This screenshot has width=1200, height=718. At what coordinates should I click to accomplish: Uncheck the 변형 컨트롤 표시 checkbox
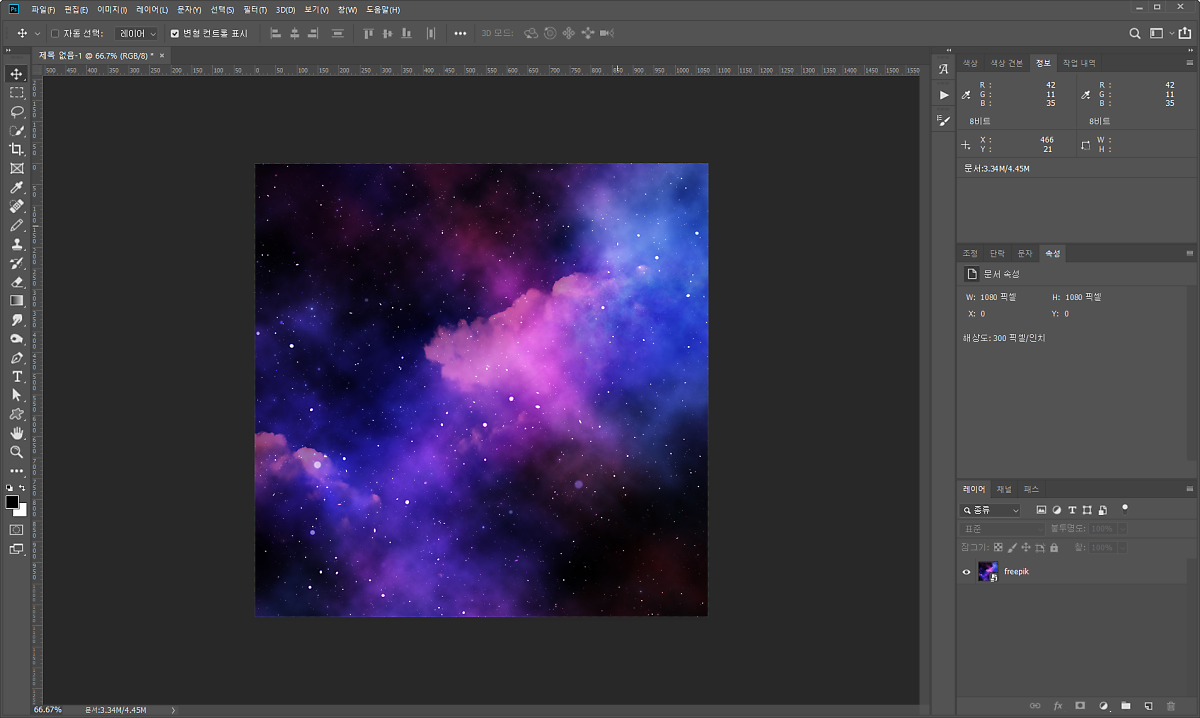point(175,33)
